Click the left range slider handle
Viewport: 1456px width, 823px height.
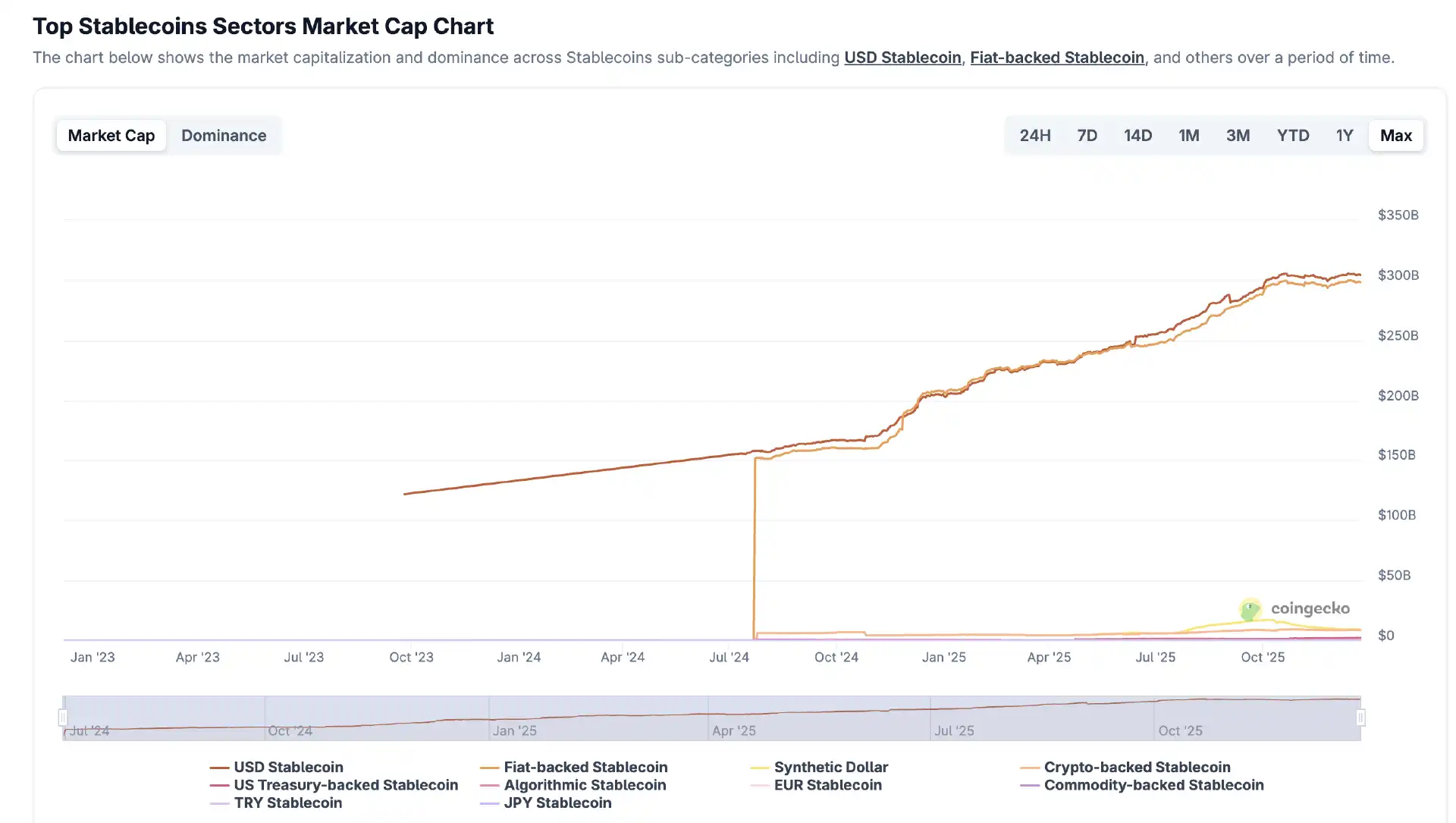click(x=63, y=718)
